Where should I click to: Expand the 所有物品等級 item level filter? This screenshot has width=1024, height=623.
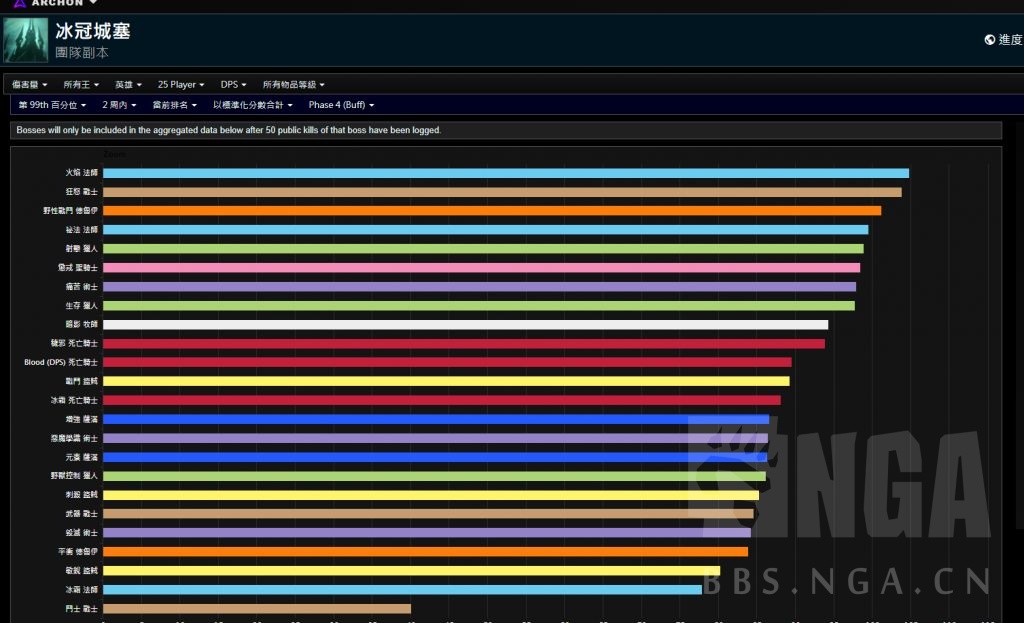tap(293, 85)
